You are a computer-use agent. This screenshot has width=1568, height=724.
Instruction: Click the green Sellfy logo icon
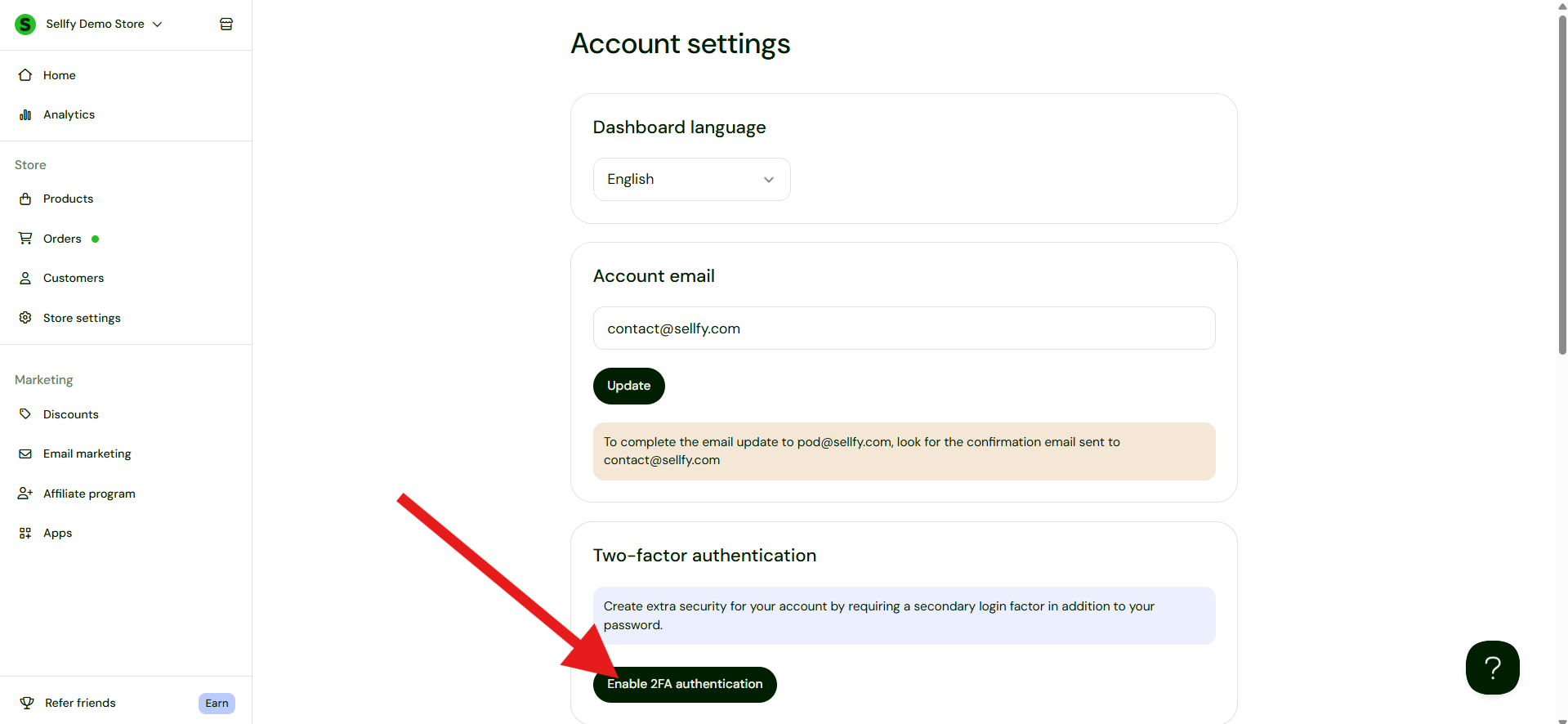tap(25, 25)
